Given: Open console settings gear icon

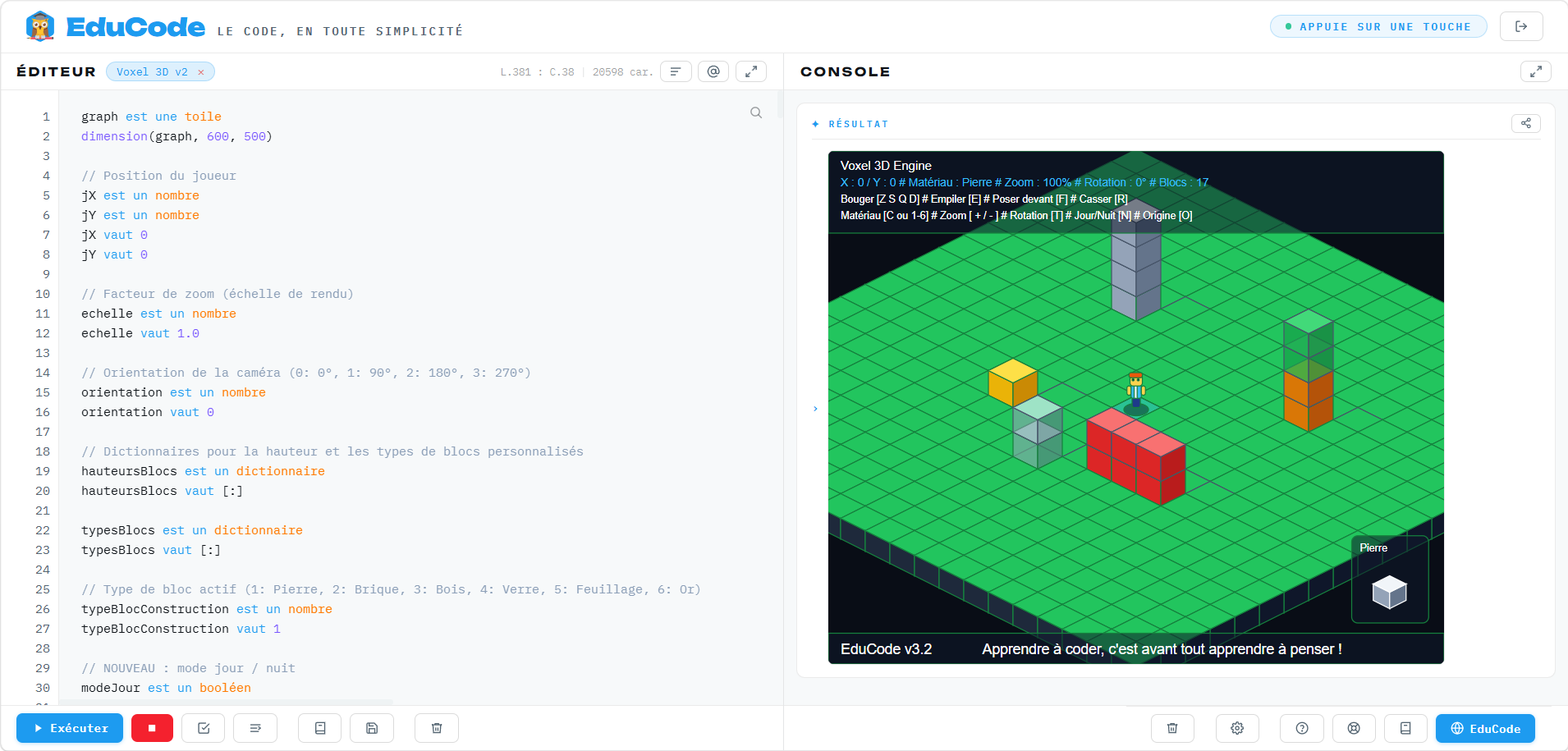Looking at the screenshot, I should click(1237, 728).
